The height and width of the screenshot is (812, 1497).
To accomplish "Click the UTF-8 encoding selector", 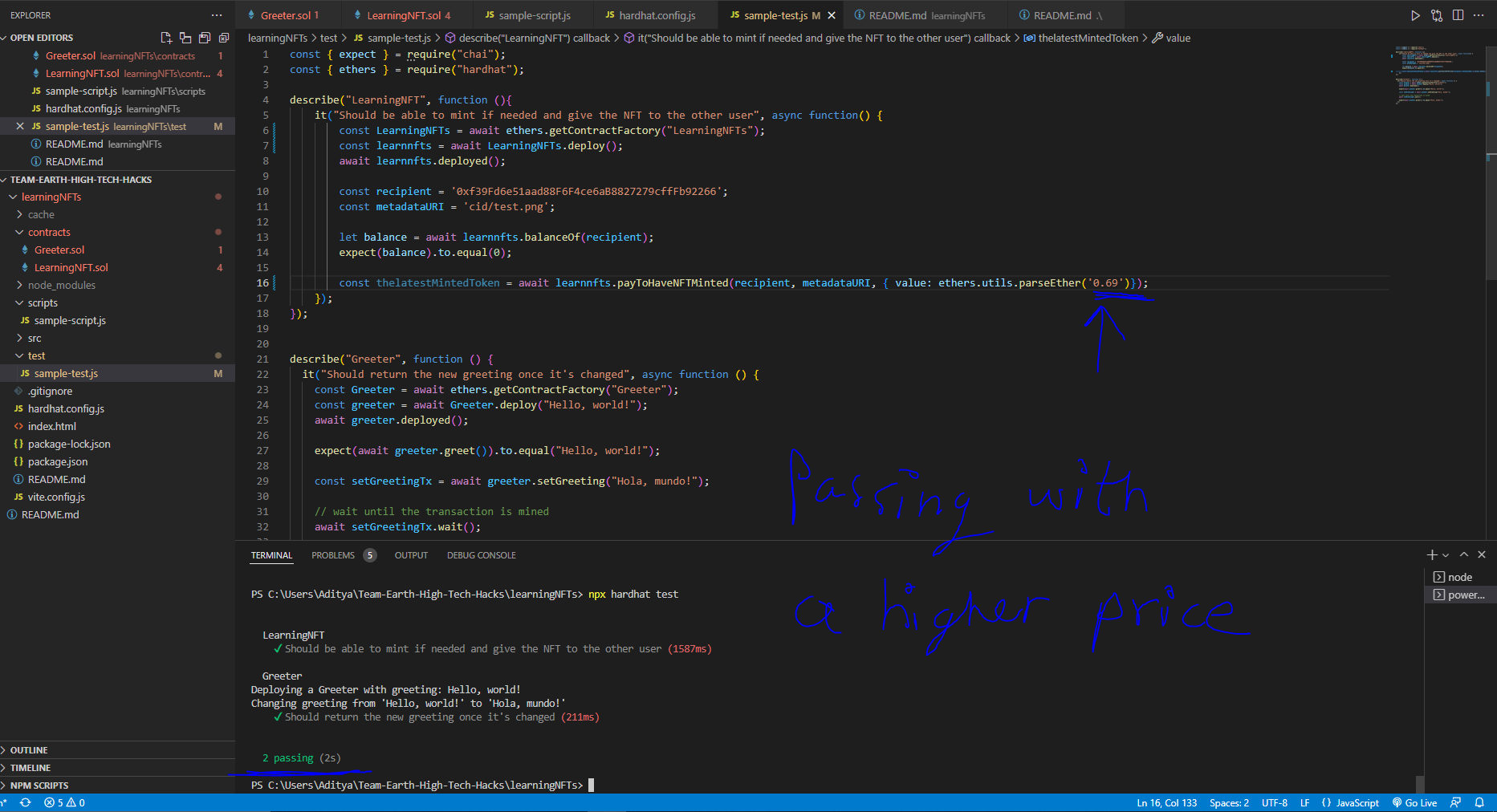I will coord(1274,802).
